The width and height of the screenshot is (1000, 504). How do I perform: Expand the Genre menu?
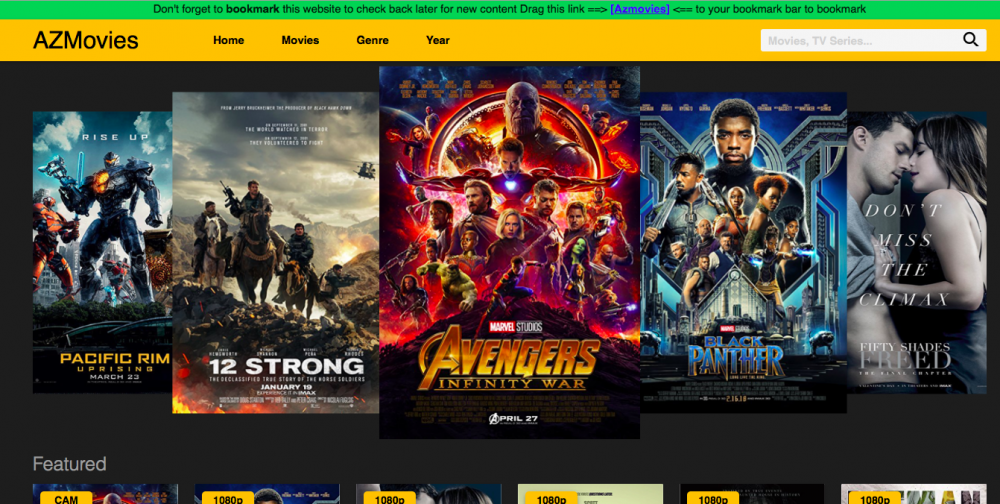[372, 41]
